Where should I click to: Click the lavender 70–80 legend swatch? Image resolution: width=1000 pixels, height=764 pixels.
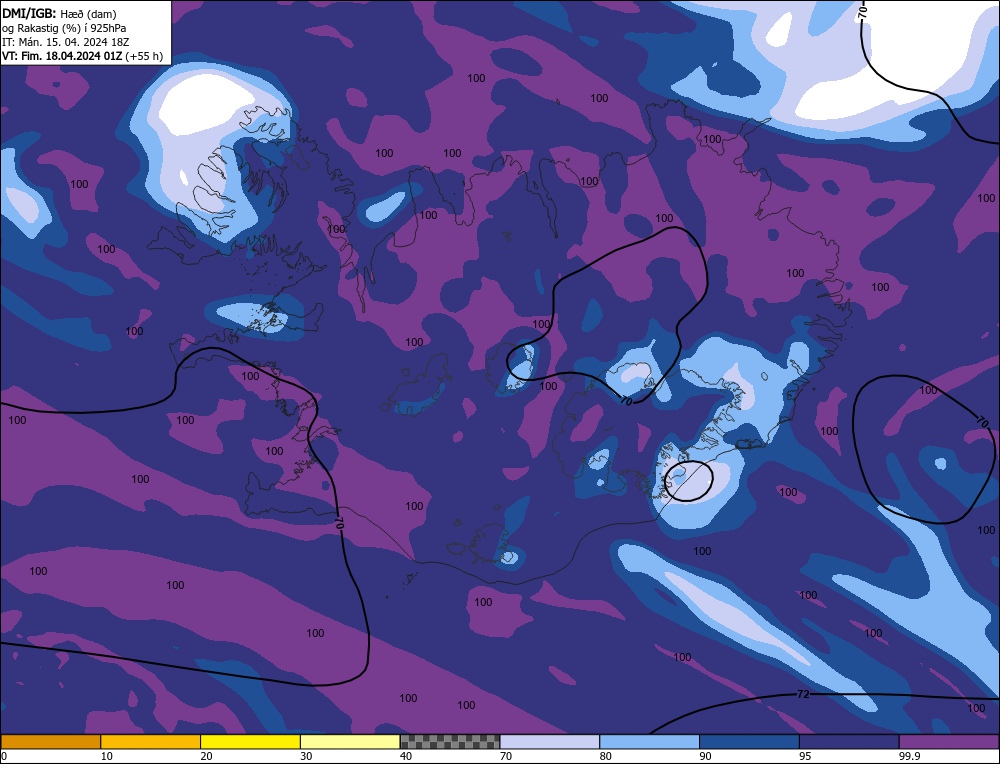[x=550, y=741]
